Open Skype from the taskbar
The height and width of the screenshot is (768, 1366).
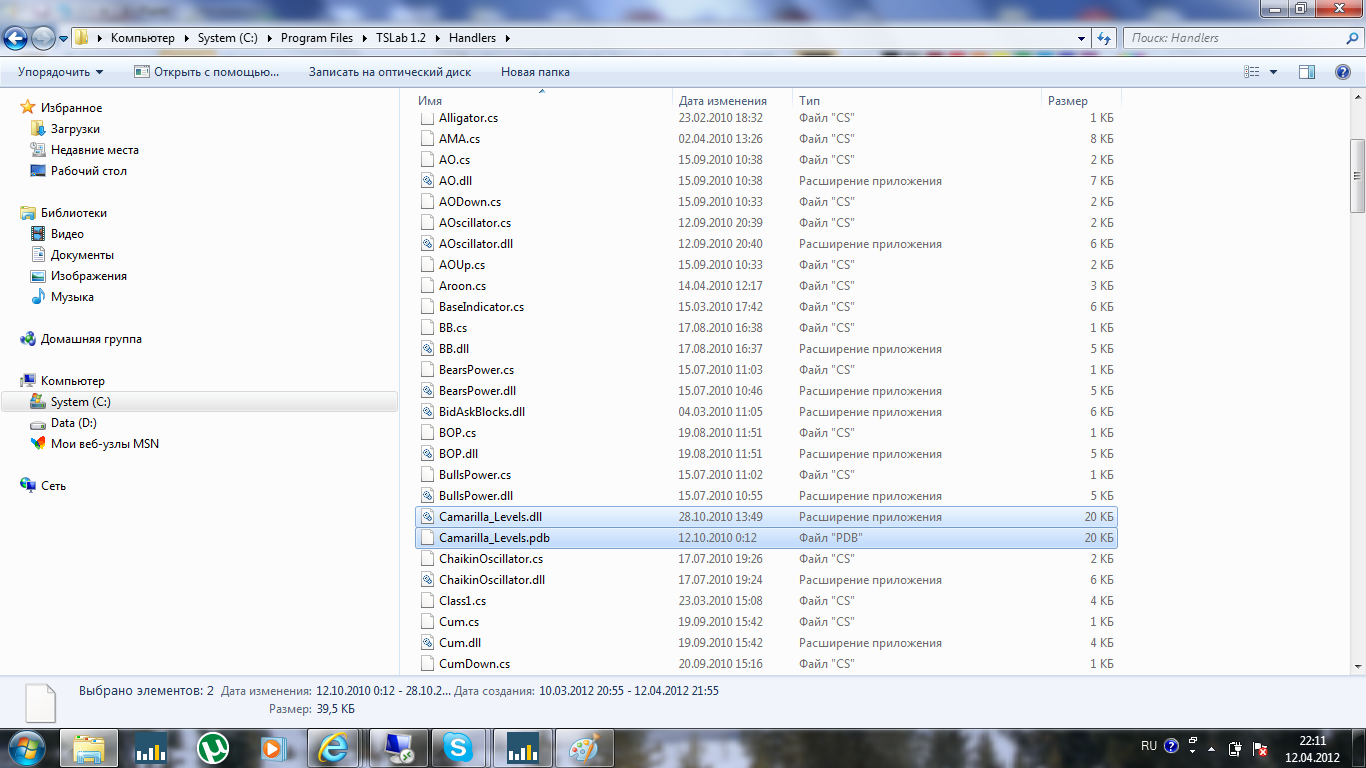point(459,747)
